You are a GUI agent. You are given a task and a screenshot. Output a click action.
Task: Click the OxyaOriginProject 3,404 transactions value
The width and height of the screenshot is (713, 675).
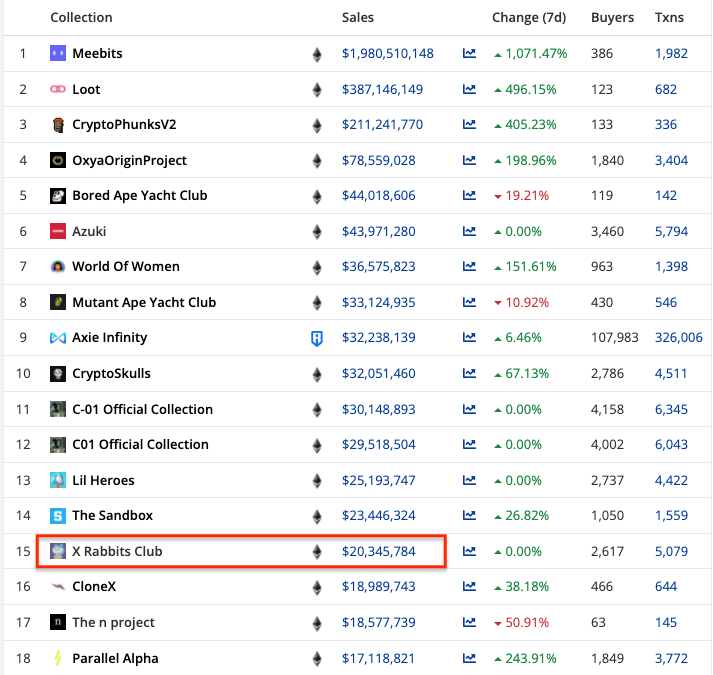tap(671, 160)
